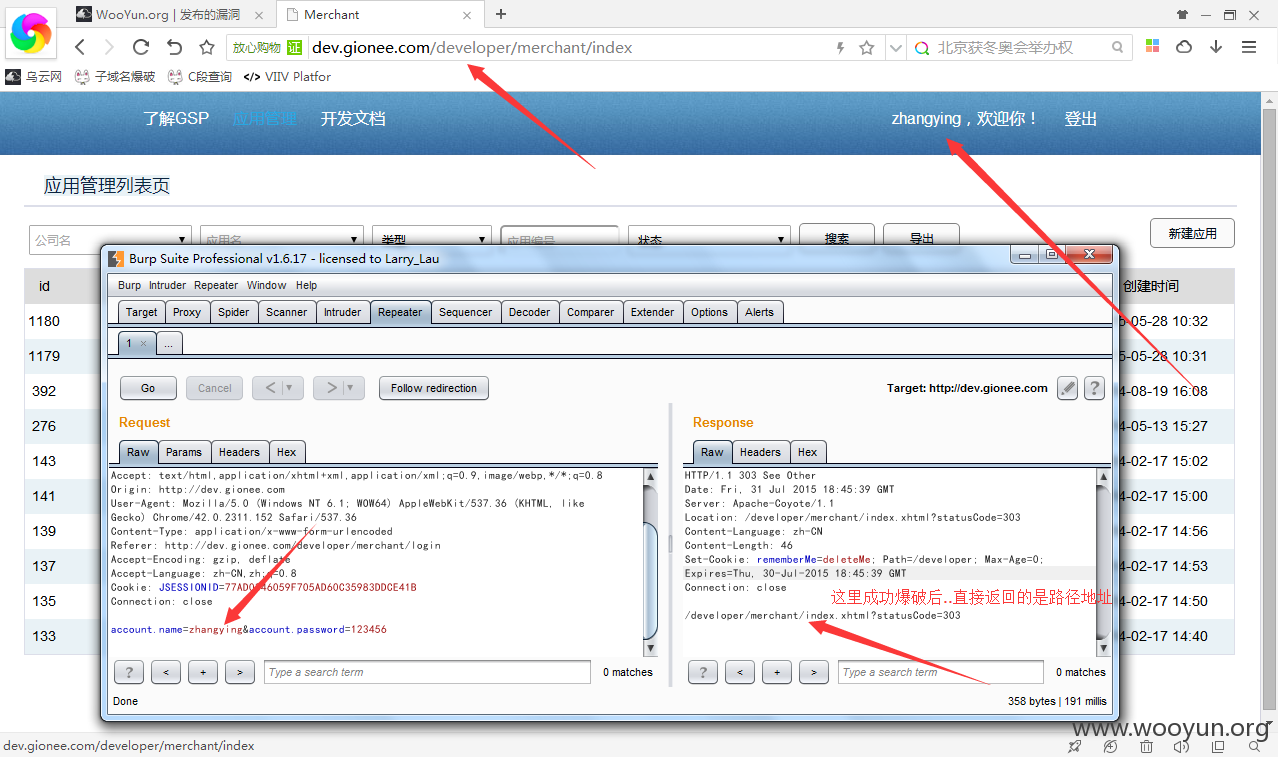Switch to Burp's Extender tab
Viewport: 1278px width, 757px height.
(652, 312)
